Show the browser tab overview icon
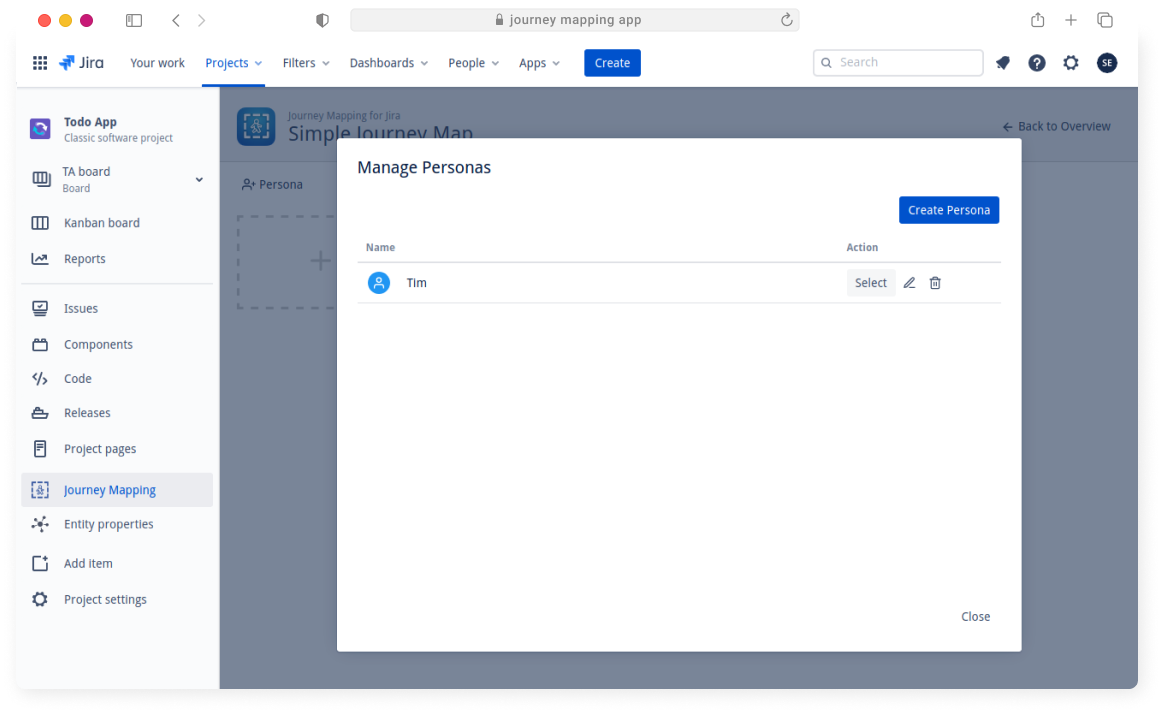This screenshot has width=1162, height=713. point(1105,20)
